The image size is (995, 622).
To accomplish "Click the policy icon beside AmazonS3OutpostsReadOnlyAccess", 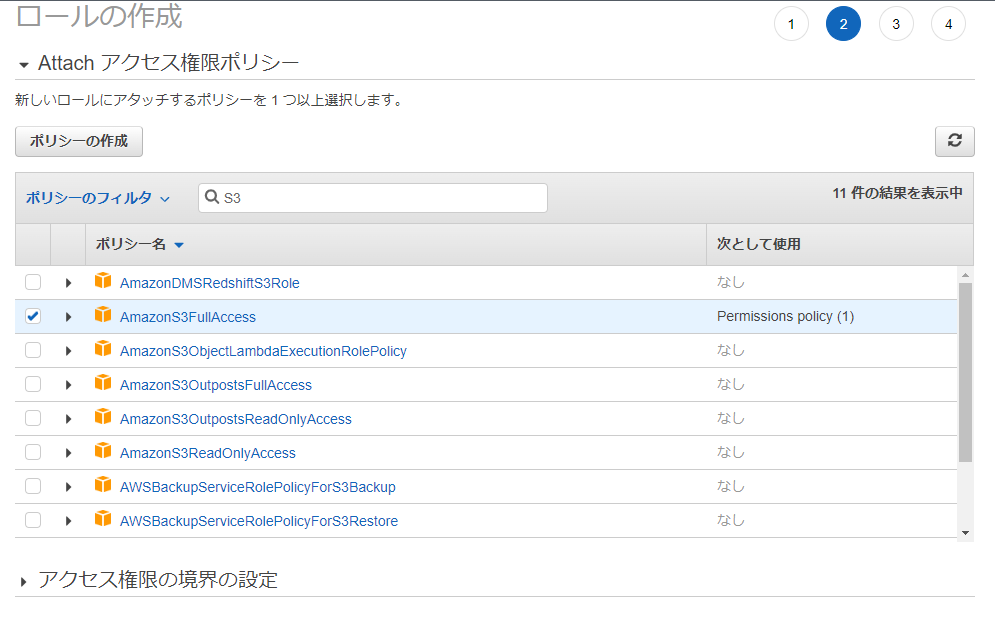I will click(x=103, y=416).
